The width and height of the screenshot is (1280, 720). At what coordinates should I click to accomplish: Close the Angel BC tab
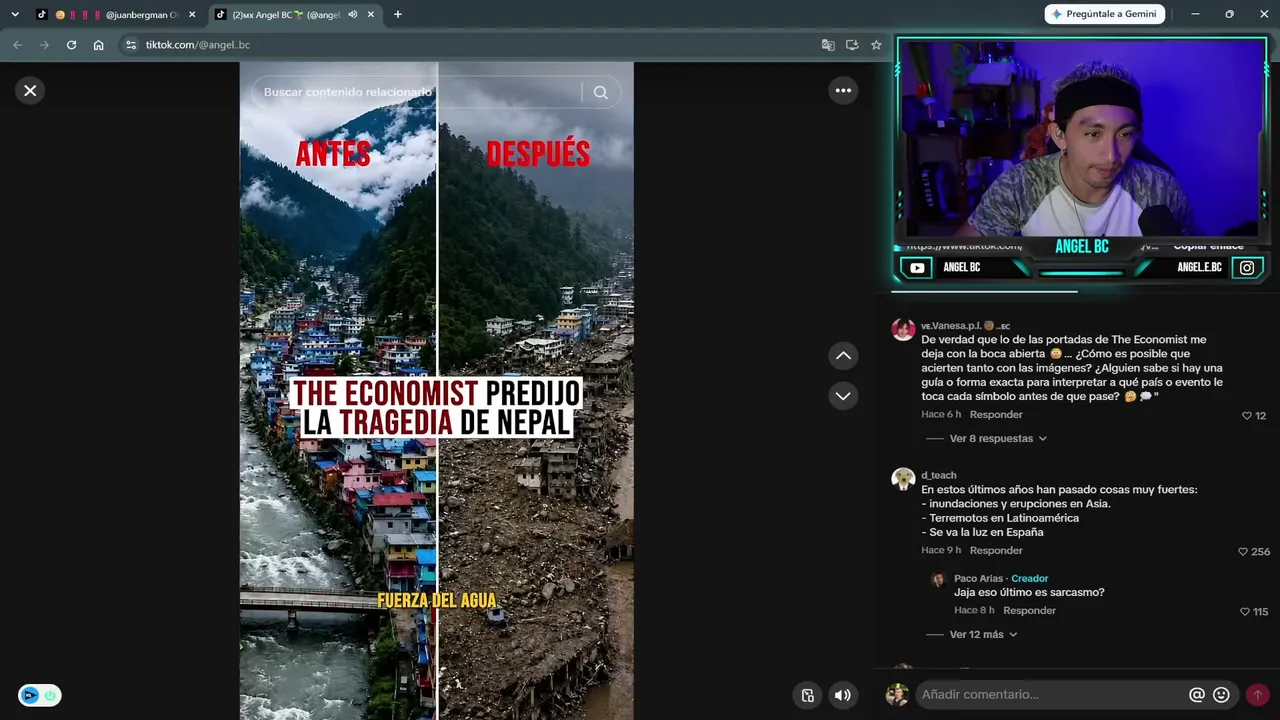(371, 14)
